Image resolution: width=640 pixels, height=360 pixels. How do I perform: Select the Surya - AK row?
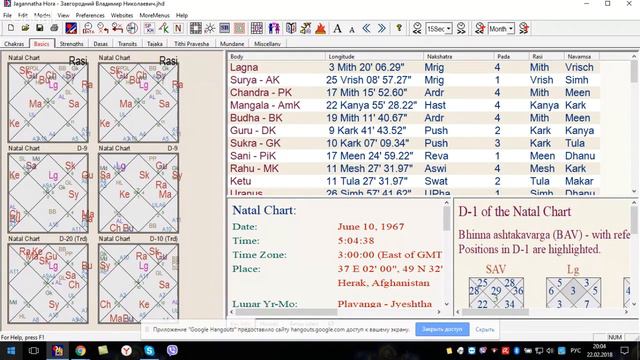pos(413,80)
